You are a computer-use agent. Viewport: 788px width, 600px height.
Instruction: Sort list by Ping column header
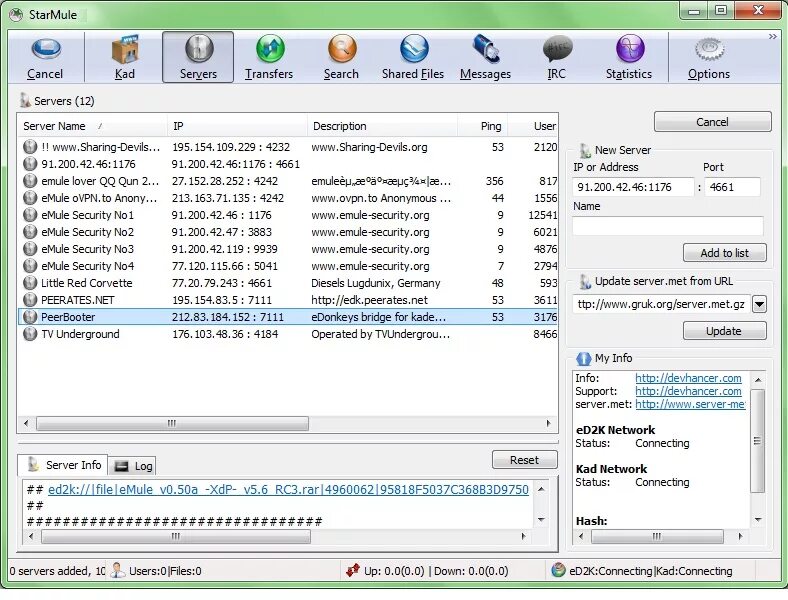click(x=482, y=126)
